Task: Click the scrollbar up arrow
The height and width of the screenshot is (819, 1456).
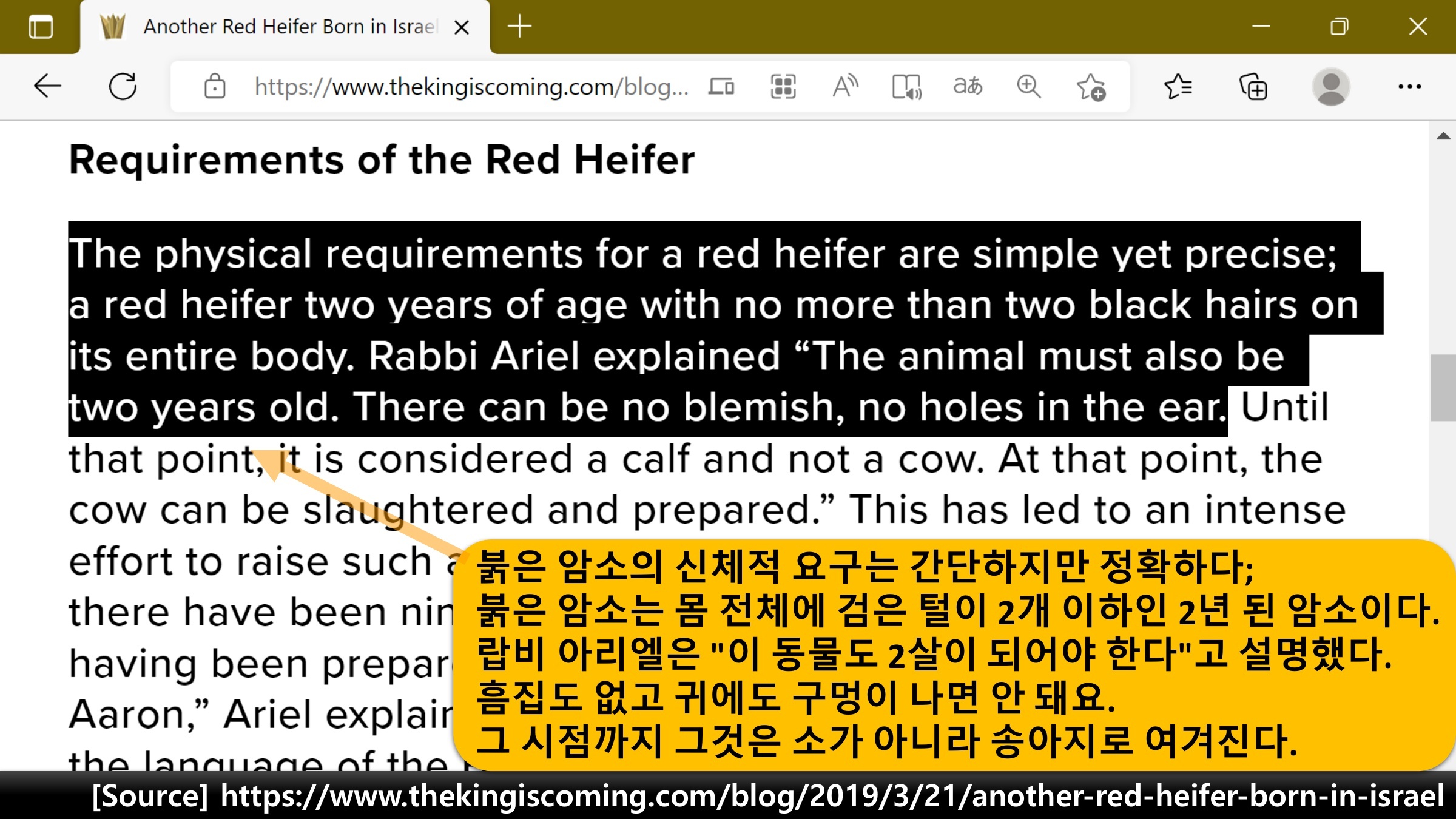Action: [x=1443, y=136]
